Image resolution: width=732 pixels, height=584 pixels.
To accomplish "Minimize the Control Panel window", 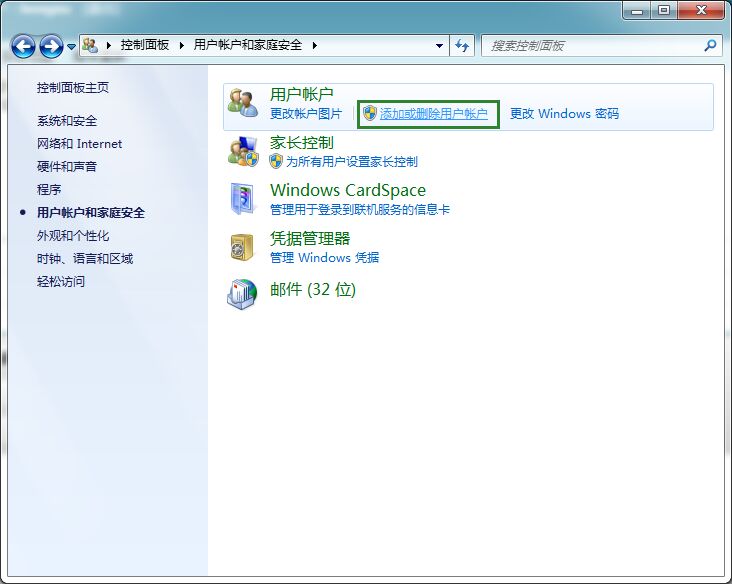I will [636, 10].
